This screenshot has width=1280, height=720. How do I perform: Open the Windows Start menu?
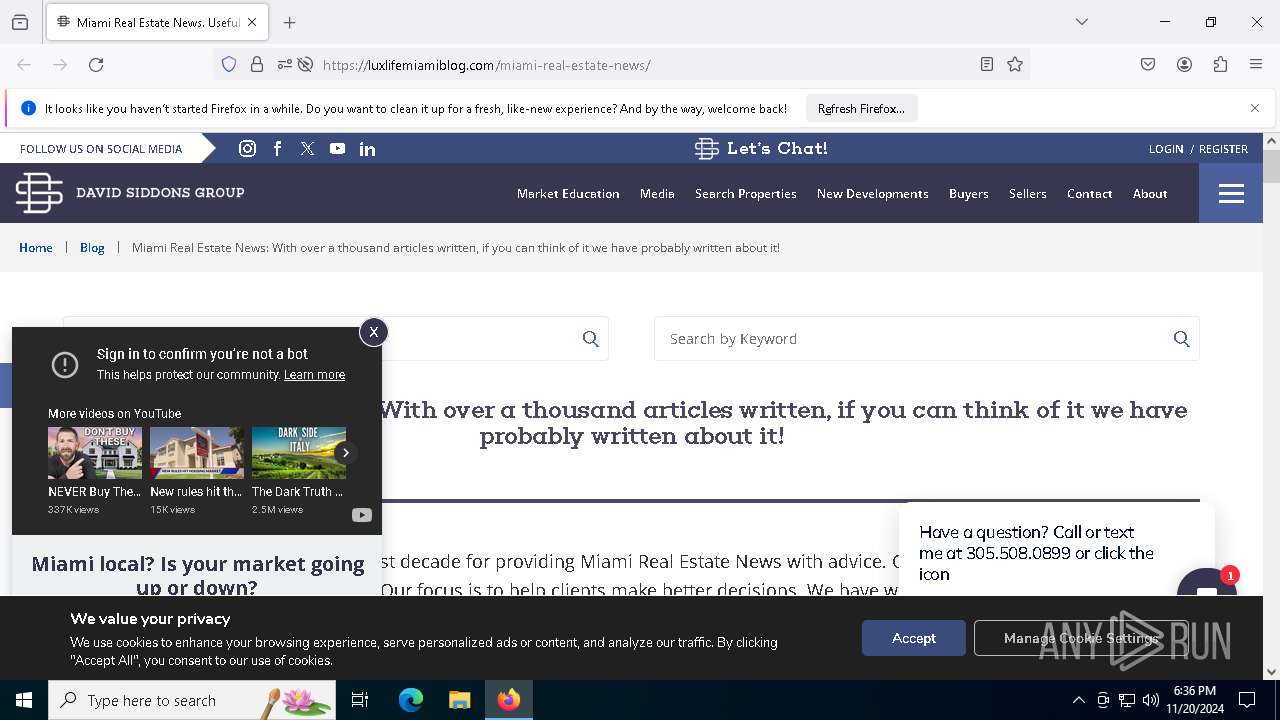pyautogui.click(x=24, y=700)
